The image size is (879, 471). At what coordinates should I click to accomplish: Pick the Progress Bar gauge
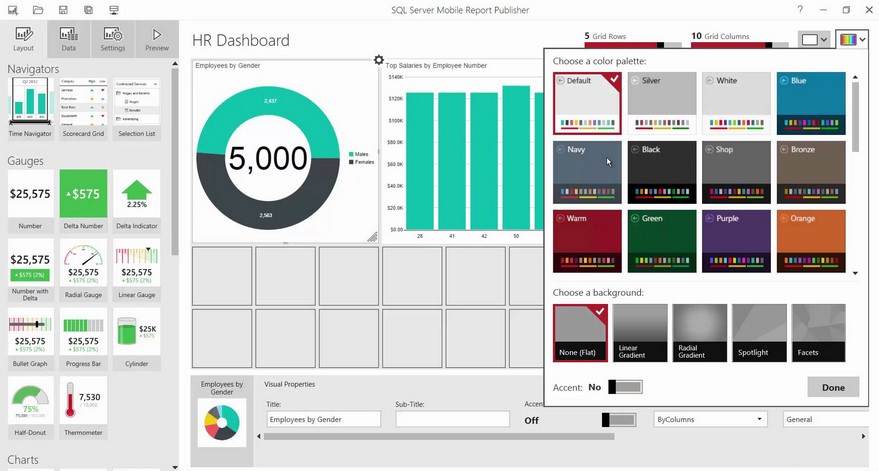83,339
